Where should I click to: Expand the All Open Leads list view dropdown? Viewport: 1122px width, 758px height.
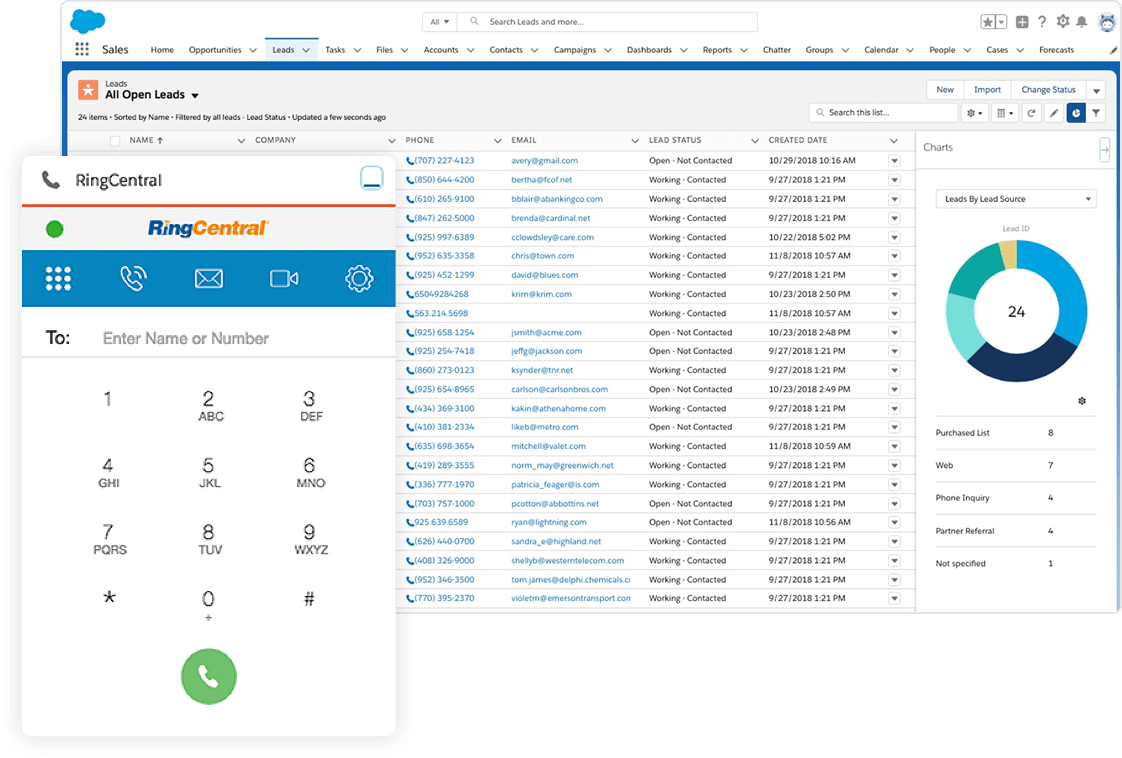[x=195, y=96]
